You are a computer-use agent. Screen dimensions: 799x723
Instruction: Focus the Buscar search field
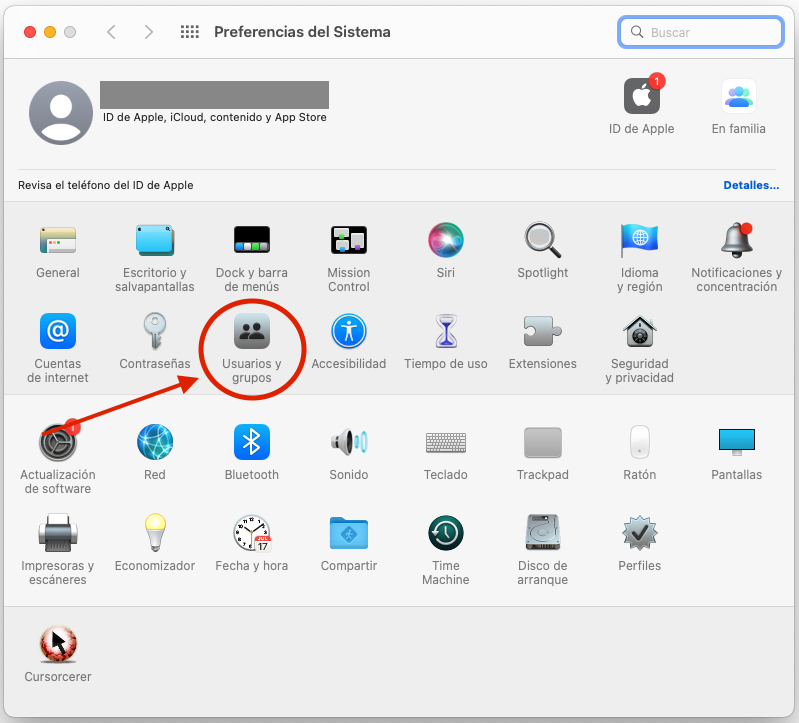[701, 32]
